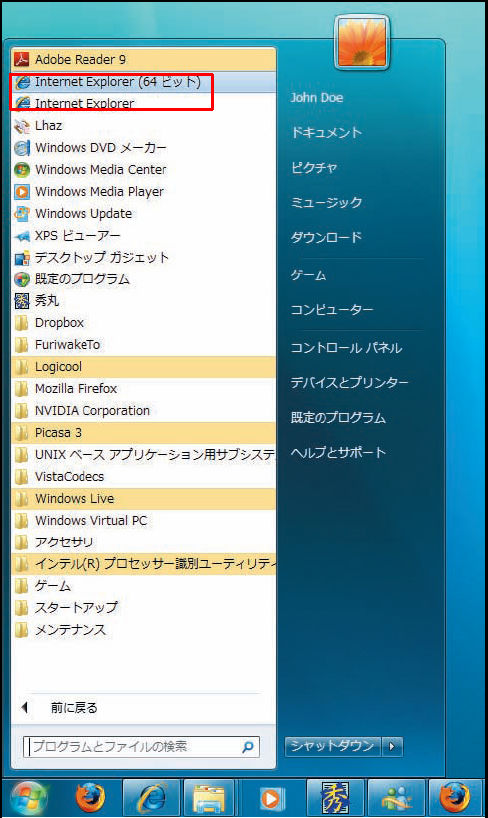Screen dimensions: 488x818
Task: Launch XPS ビューアー
Action: [x=143, y=235]
